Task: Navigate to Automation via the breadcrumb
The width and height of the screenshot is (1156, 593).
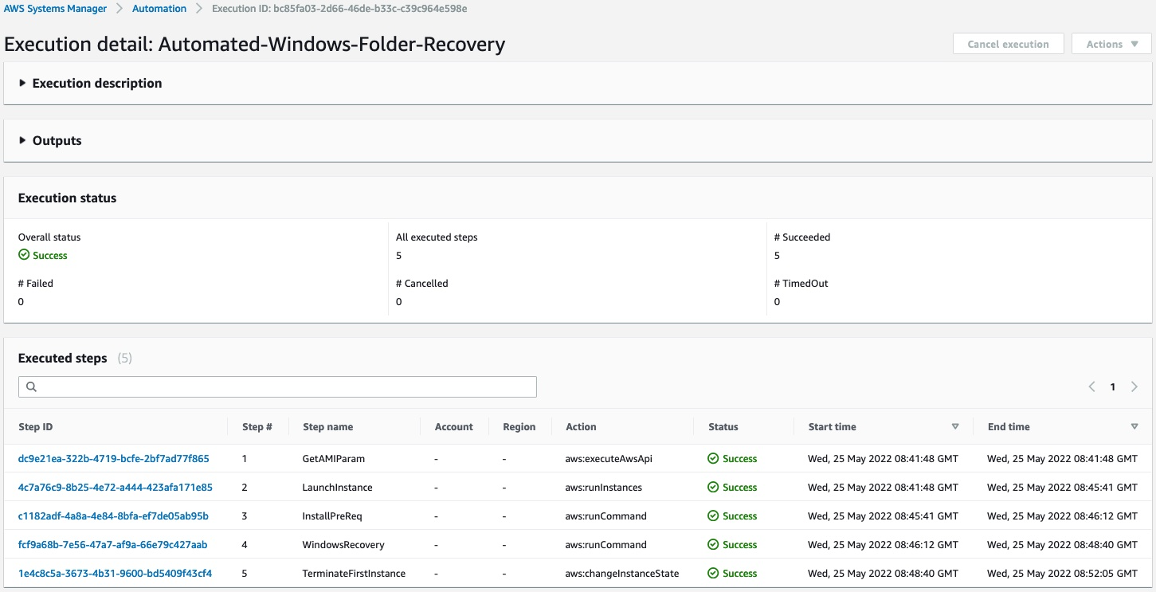Action: pos(160,8)
